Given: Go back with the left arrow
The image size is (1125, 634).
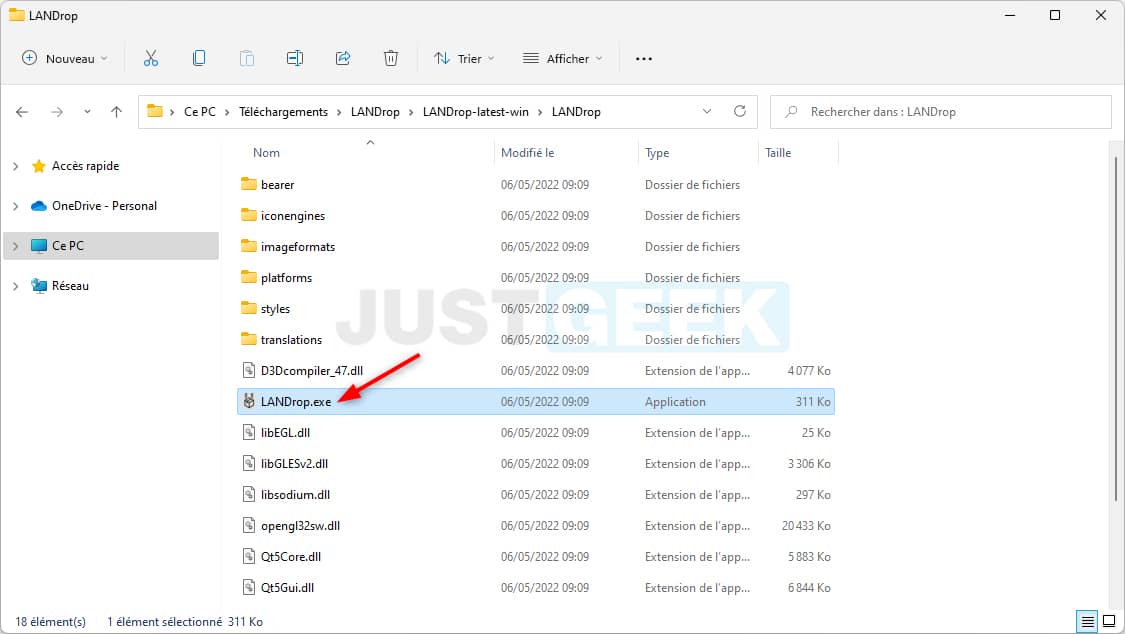Looking at the screenshot, I should tap(22, 112).
